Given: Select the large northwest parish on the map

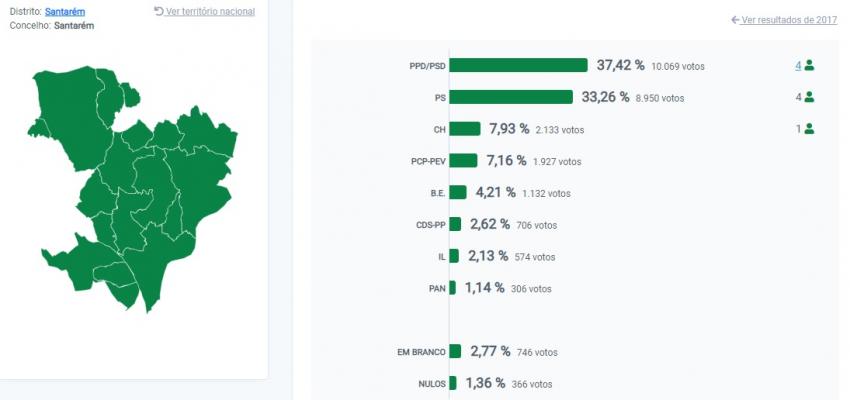Looking at the screenshot, I should coord(70,114).
